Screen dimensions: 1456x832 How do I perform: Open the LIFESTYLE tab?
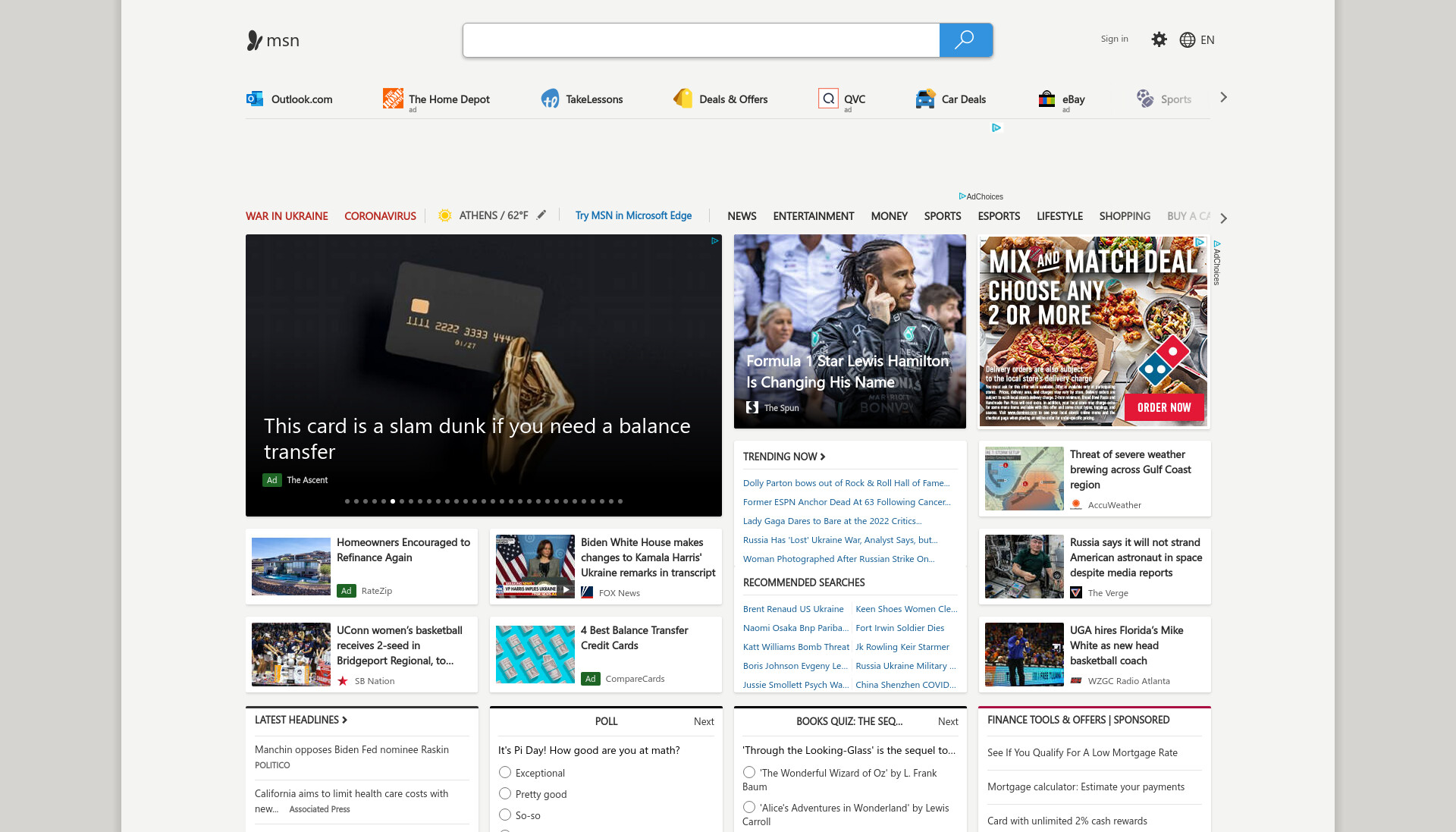pyautogui.click(x=1059, y=216)
